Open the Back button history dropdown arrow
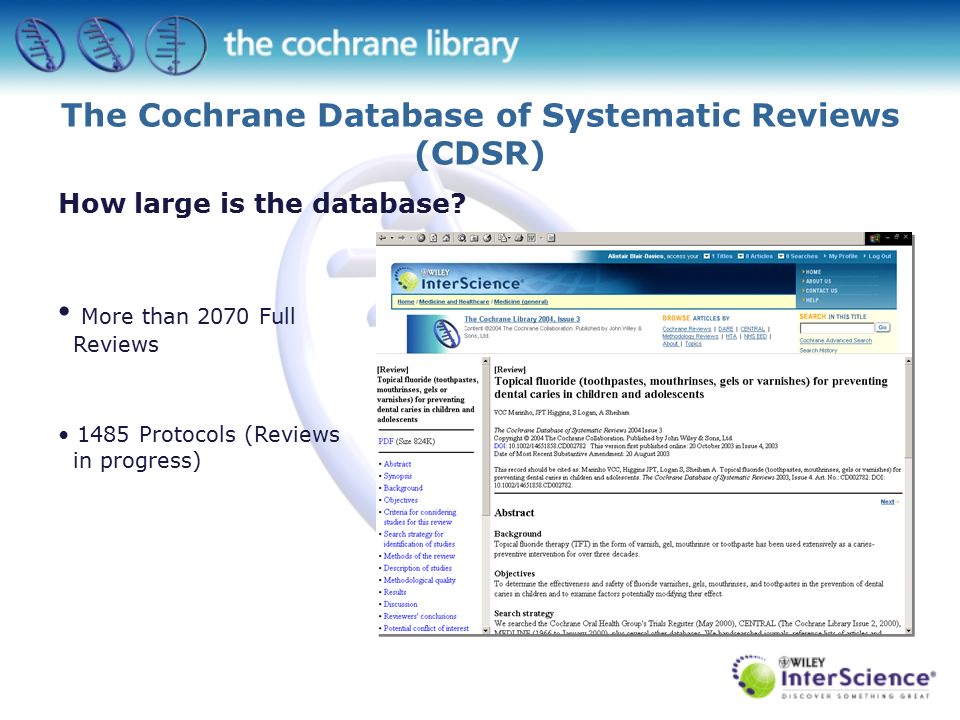Image resolution: width=960 pixels, height=720 pixels. tap(392, 238)
